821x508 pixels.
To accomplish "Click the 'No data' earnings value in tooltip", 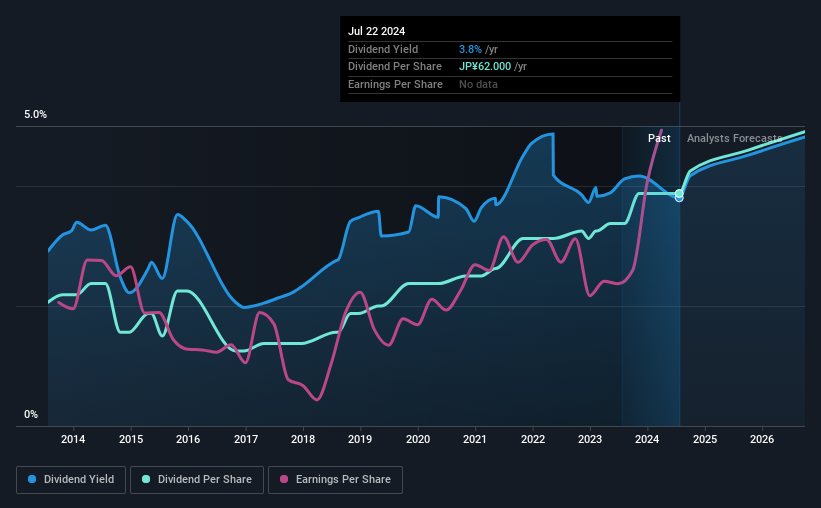I will tap(478, 84).
